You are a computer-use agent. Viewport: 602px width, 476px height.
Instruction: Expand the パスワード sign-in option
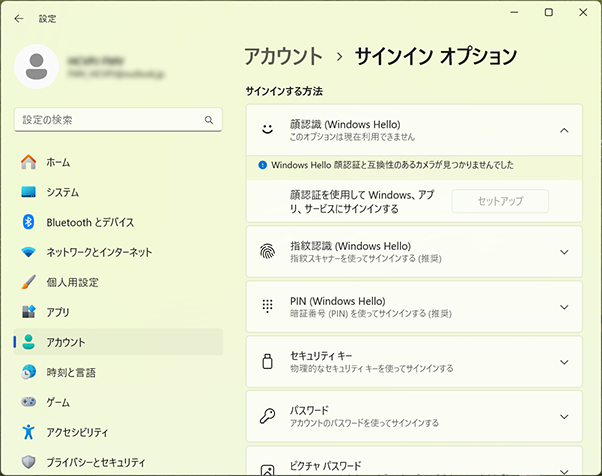564,416
